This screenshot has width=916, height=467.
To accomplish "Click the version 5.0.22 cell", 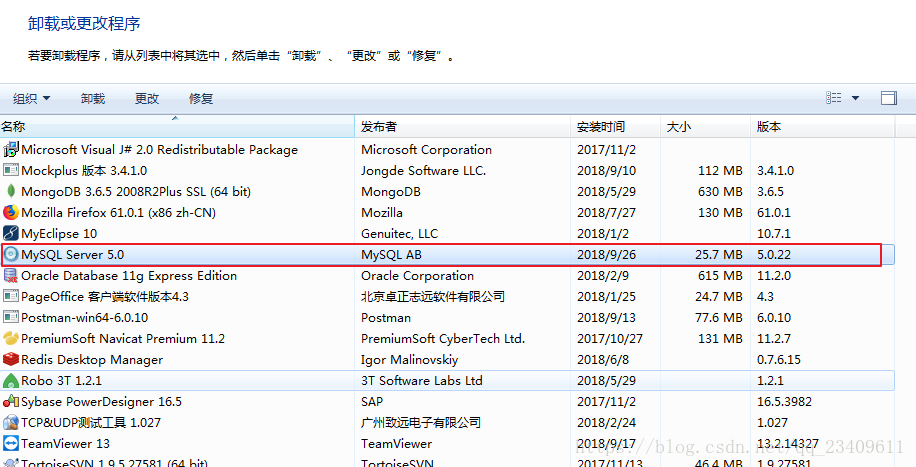I will [x=775, y=254].
